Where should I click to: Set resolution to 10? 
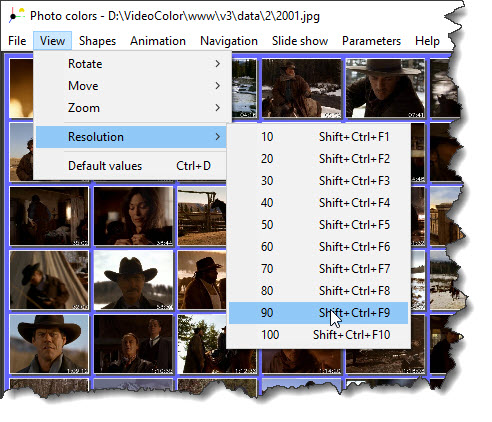(x=318, y=137)
